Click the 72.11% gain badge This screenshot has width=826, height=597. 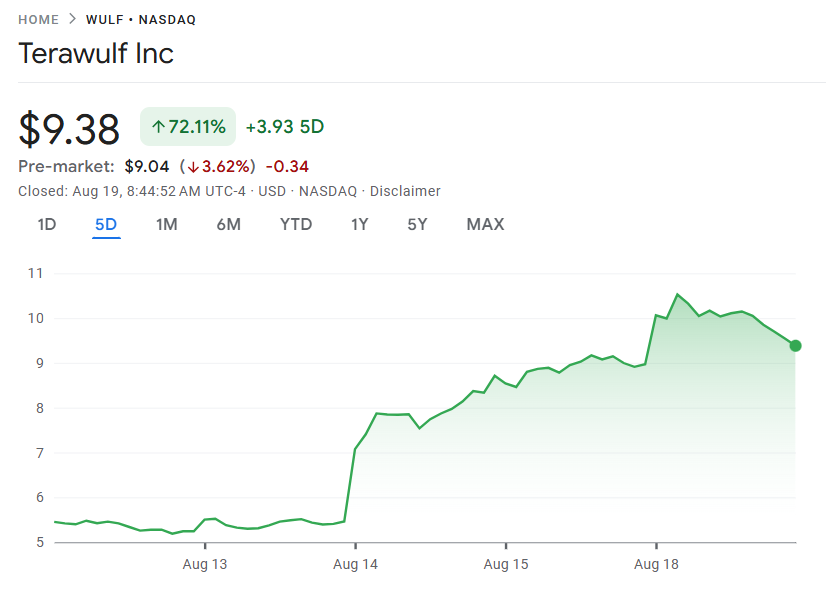click(188, 127)
